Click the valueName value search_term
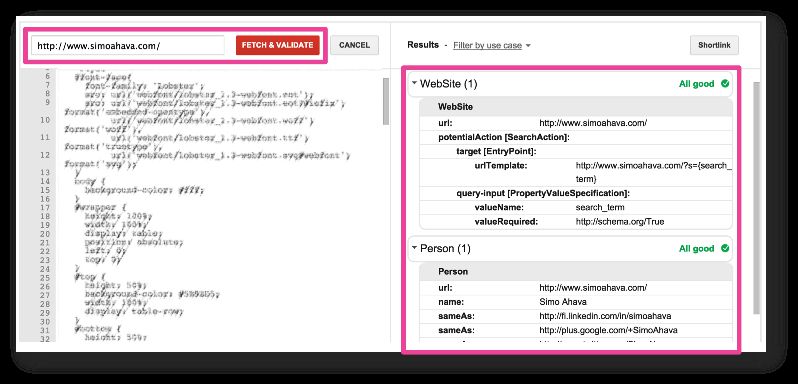The height and width of the screenshot is (384, 798). [x=600, y=208]
